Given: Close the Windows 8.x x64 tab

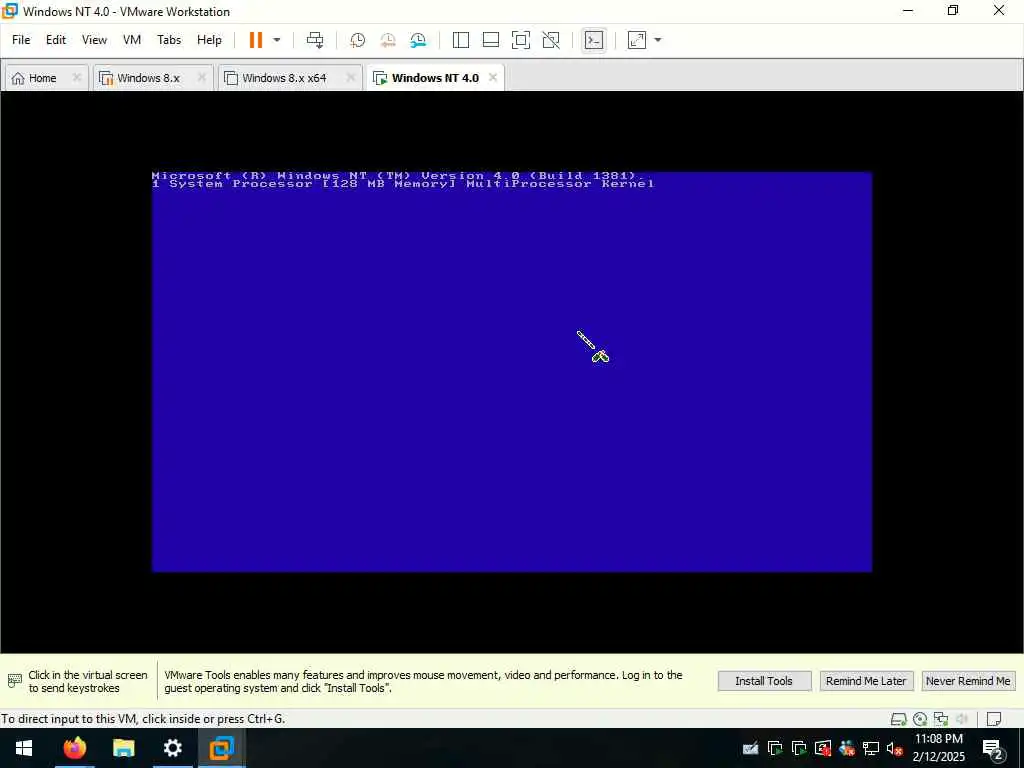Looking at the screenshot, I should pyautogui.click(x=351, y=78).
